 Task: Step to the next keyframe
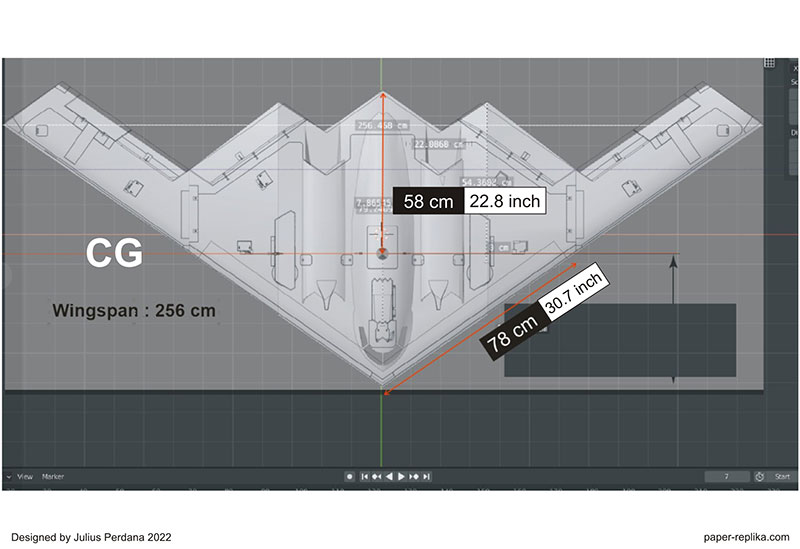coord(414,477)
